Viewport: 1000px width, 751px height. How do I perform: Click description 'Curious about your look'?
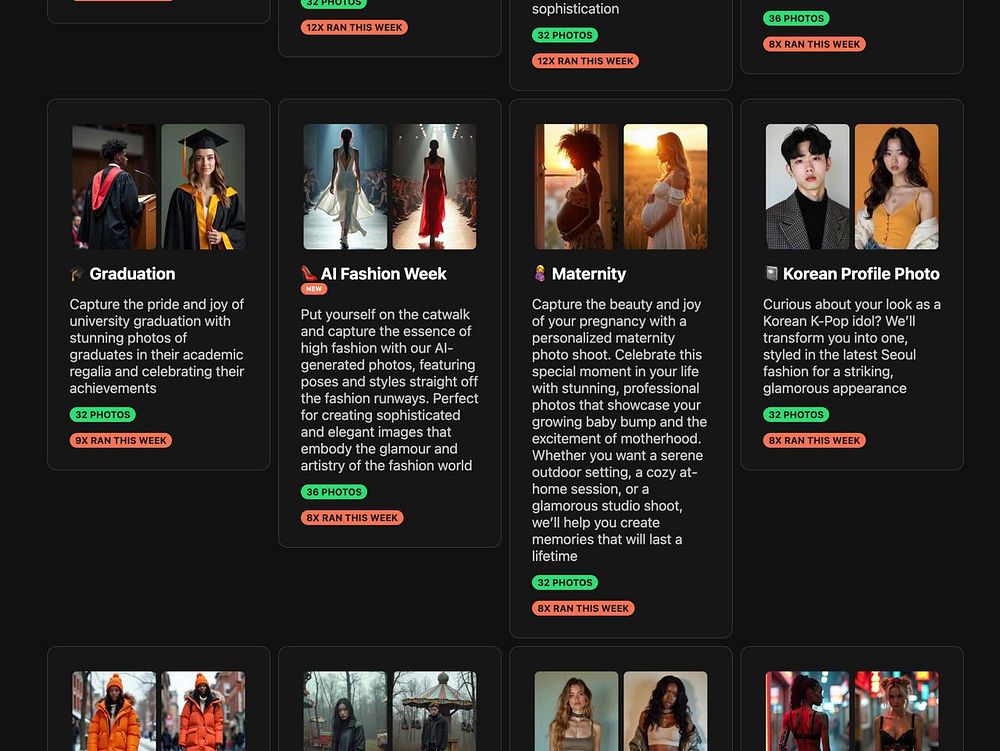tap(852, 346)
